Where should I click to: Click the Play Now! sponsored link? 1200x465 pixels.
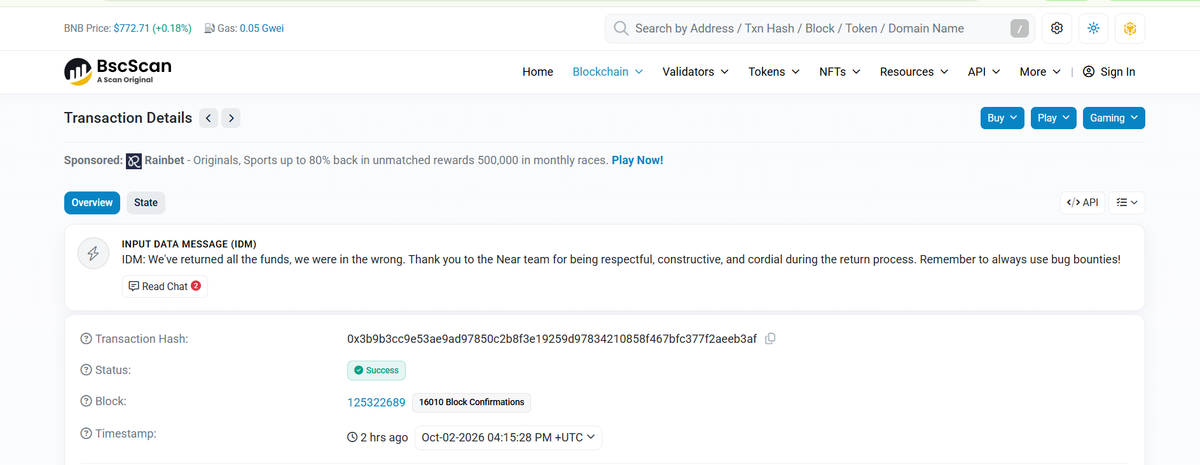(637, 160)
